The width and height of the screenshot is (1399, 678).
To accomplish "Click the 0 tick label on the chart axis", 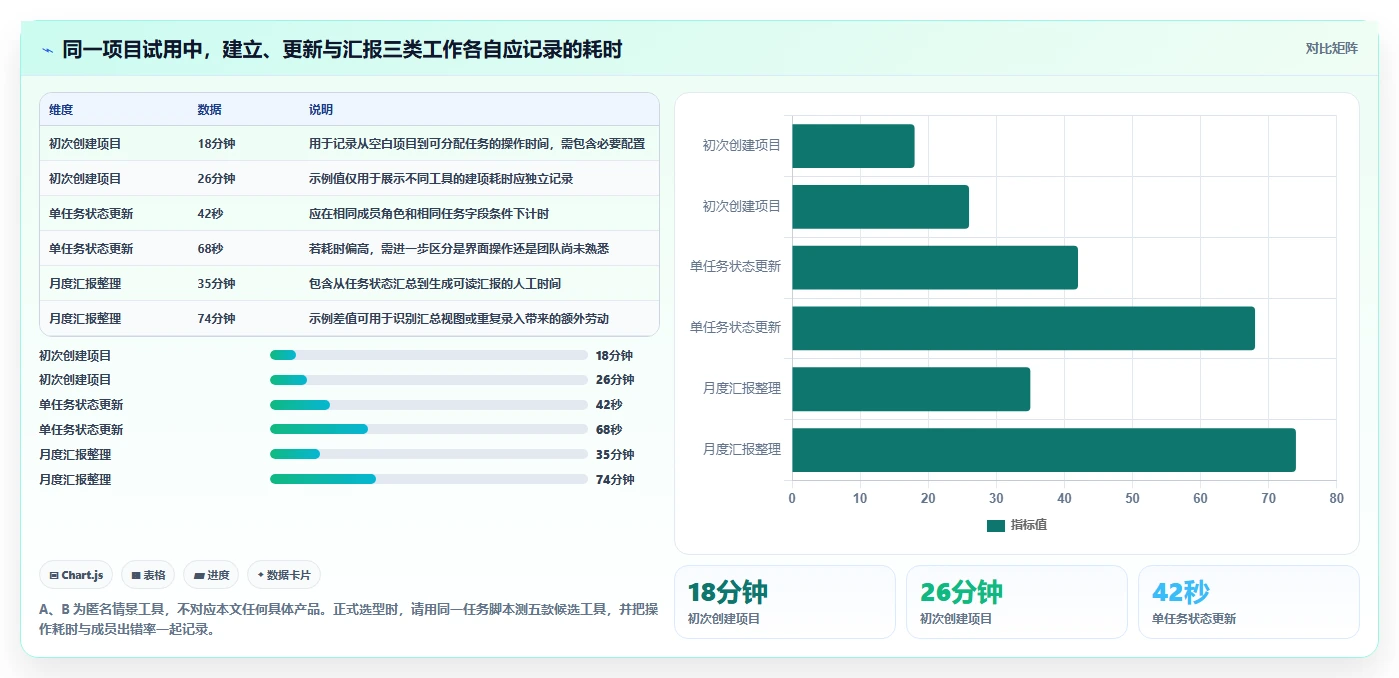I will point(792,498).
